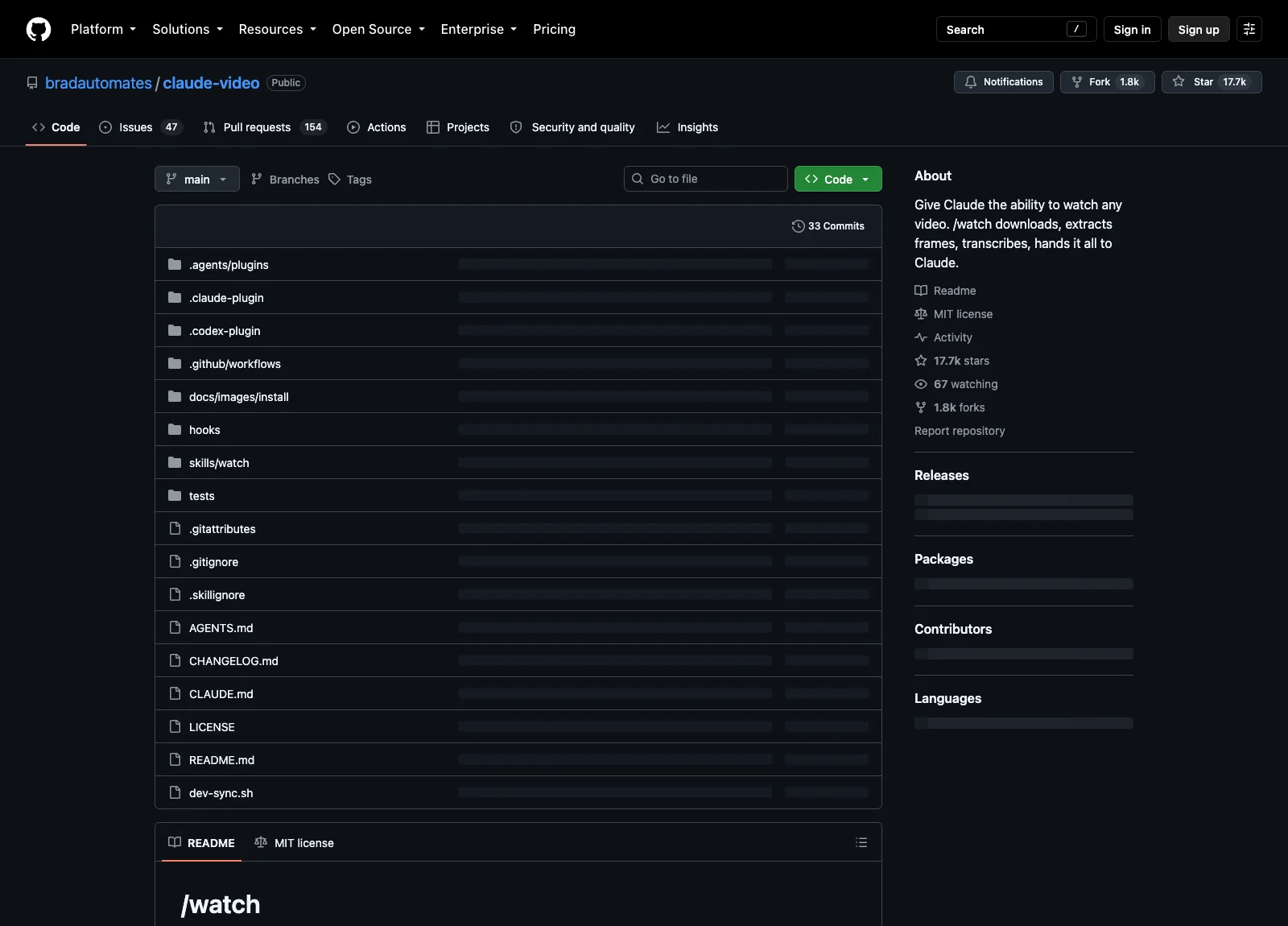1288x926 pixels.
Task: Click the book icon beside Readme in About
Action: 921,291
